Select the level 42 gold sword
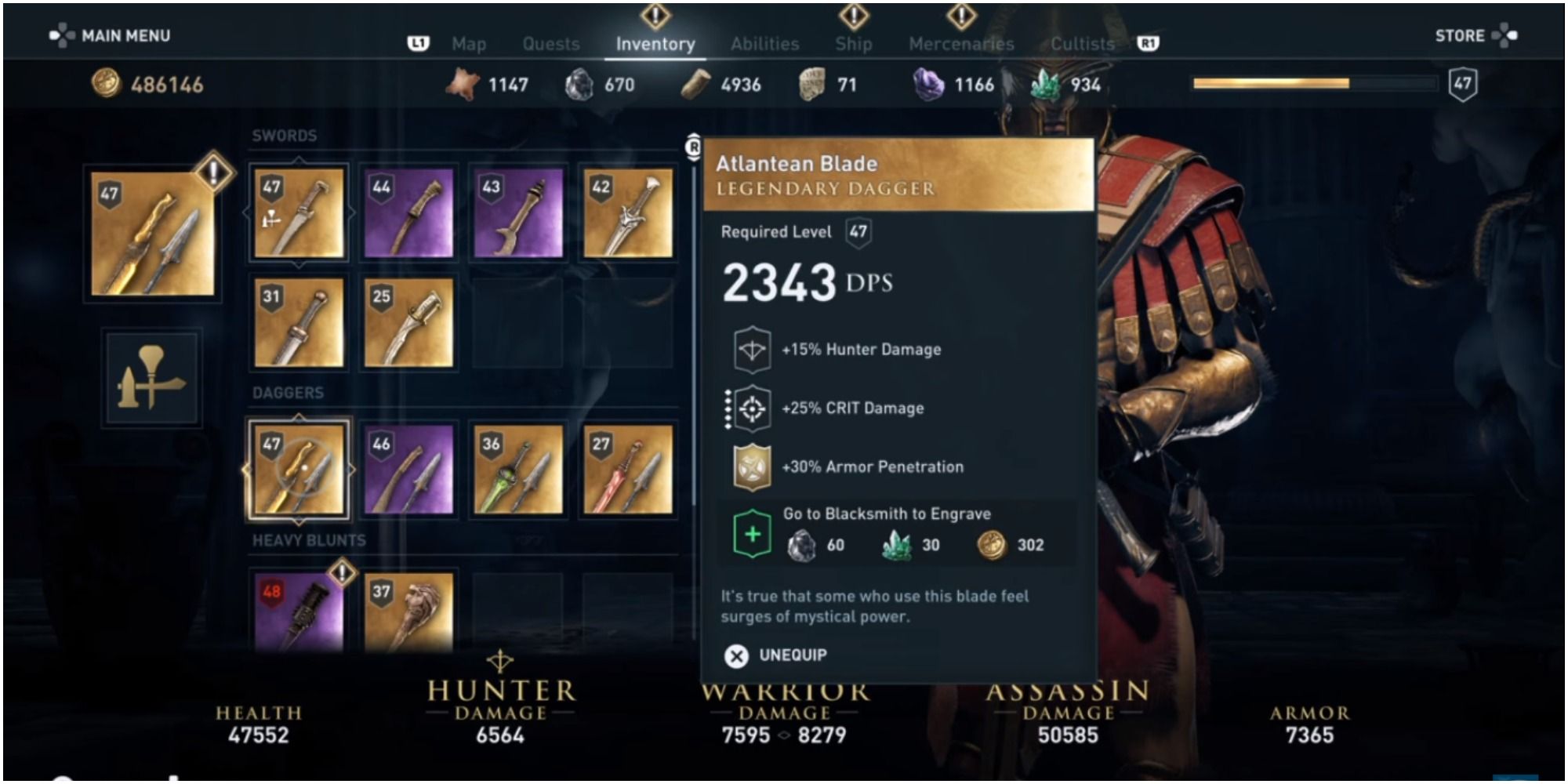Screen dimensions: 1568x784 628,213
